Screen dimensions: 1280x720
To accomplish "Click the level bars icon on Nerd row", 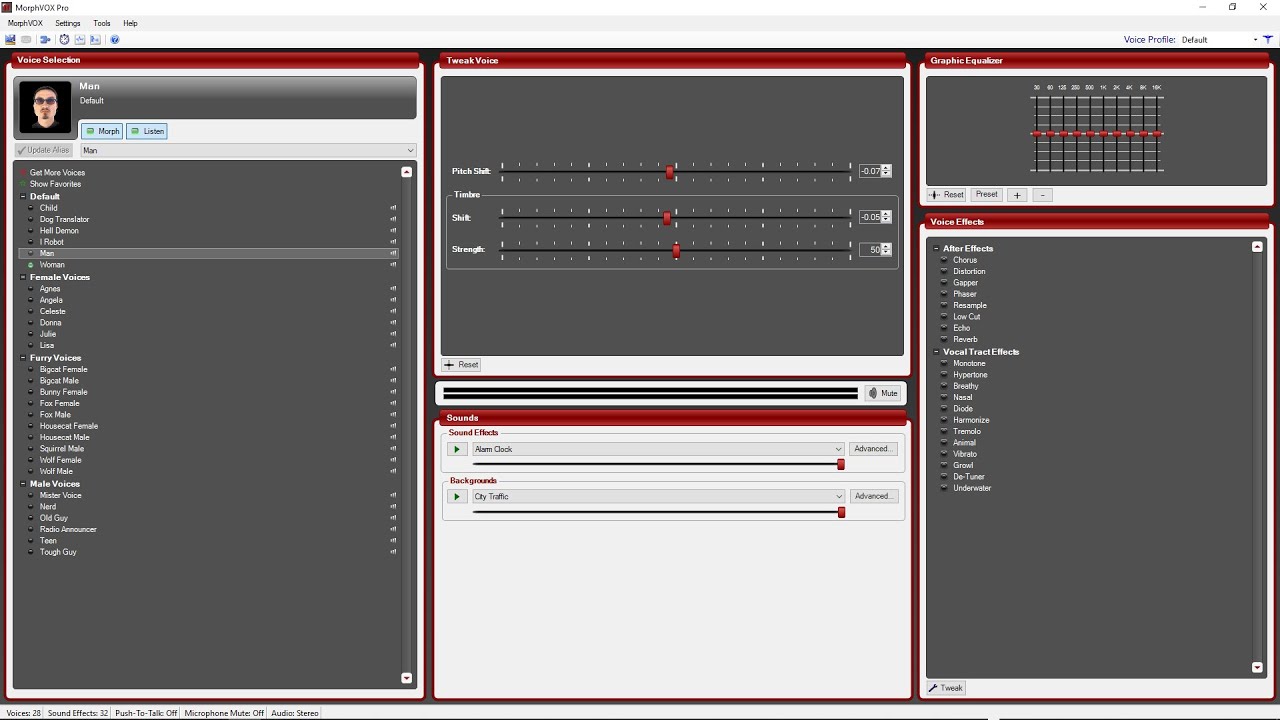I will coord(393,507).
